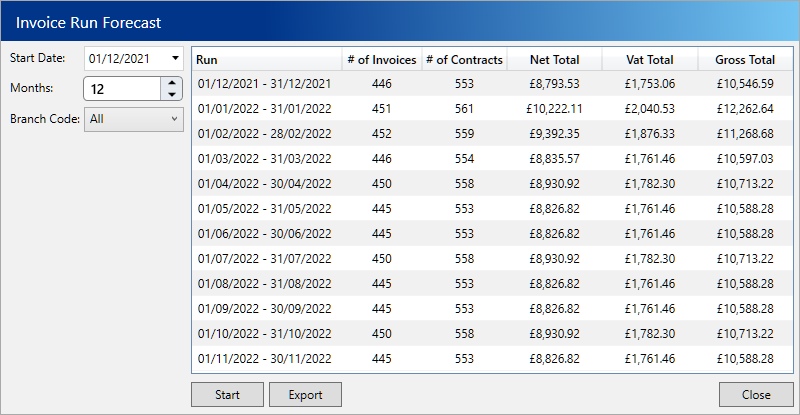This screenshot has width=800, height=415.
Task: Select the 01/01/2022 - 31/01/2022 run row
Action: (x=264, y=109)
